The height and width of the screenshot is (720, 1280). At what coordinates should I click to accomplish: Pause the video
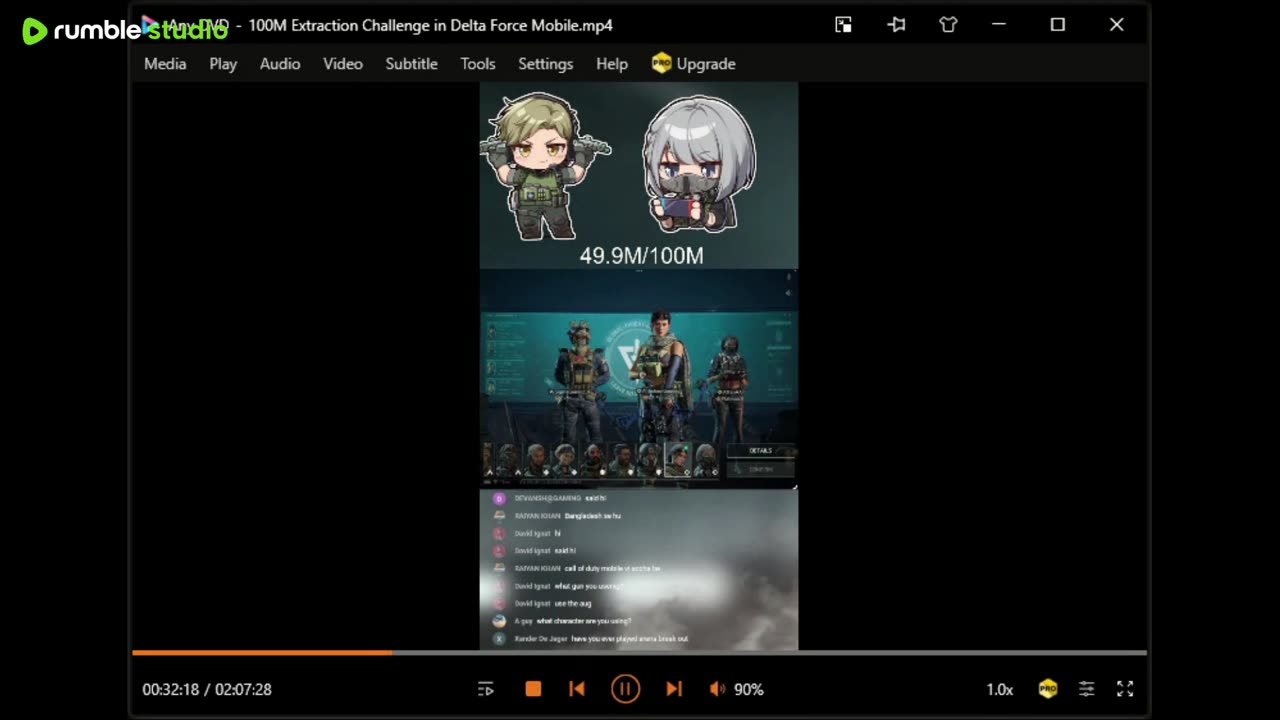click(x=626, y=689)
